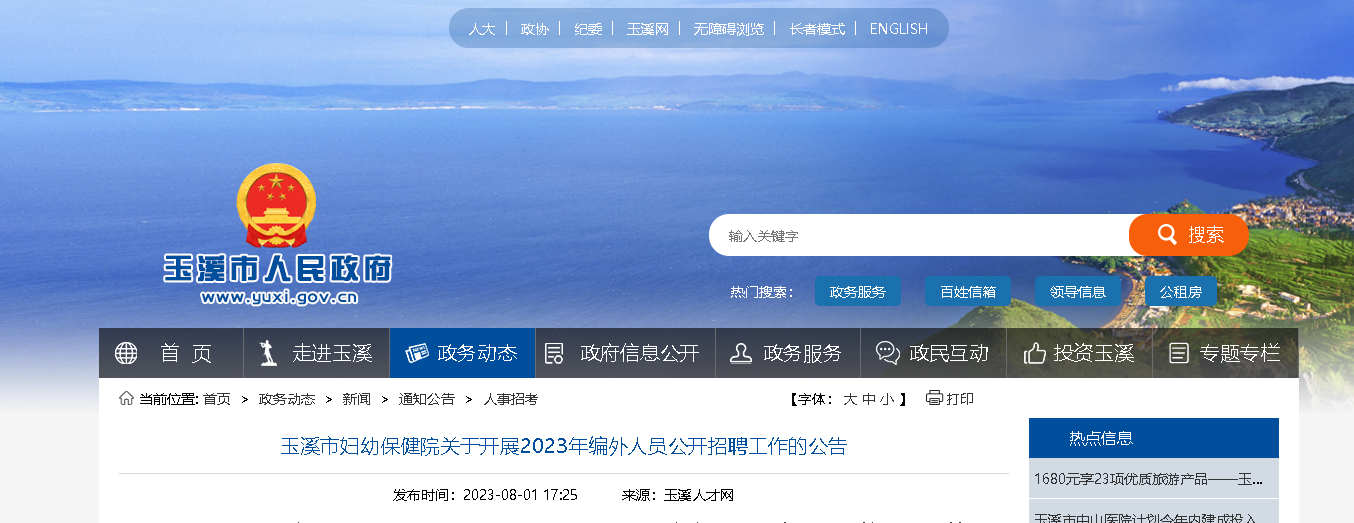This screenshot has height=523, width=1354.
Task: Open the 投资玉溪 menu item
Action: 1079,353
